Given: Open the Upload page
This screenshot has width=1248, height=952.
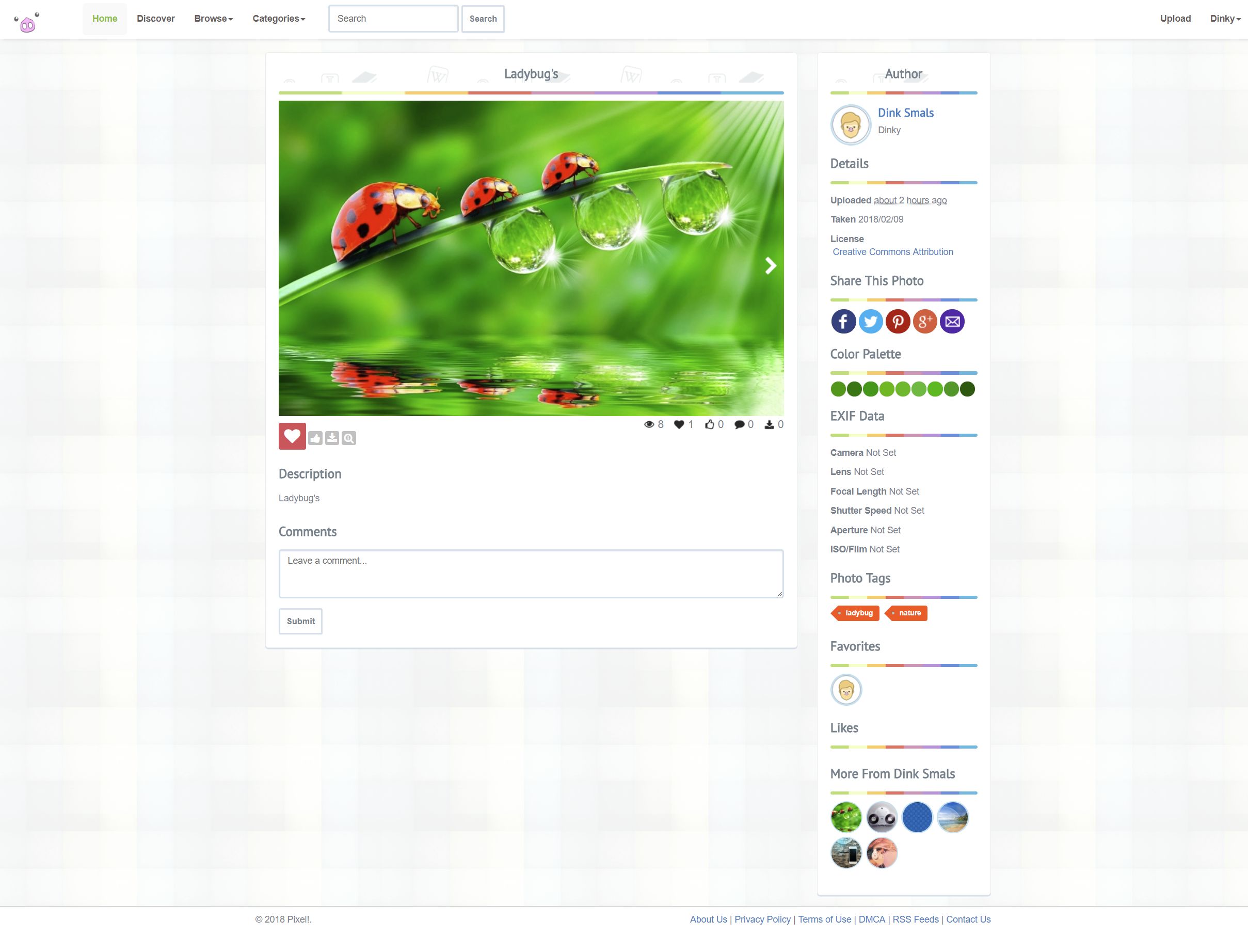Looking at the screenshot, I should pyautogui.click(x=1175, y=19).
